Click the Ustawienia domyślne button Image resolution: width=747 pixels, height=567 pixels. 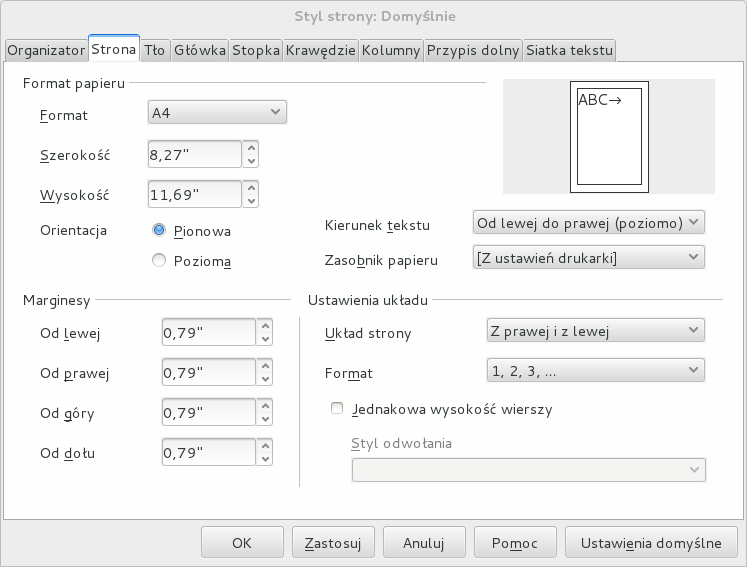coord(652,543)
